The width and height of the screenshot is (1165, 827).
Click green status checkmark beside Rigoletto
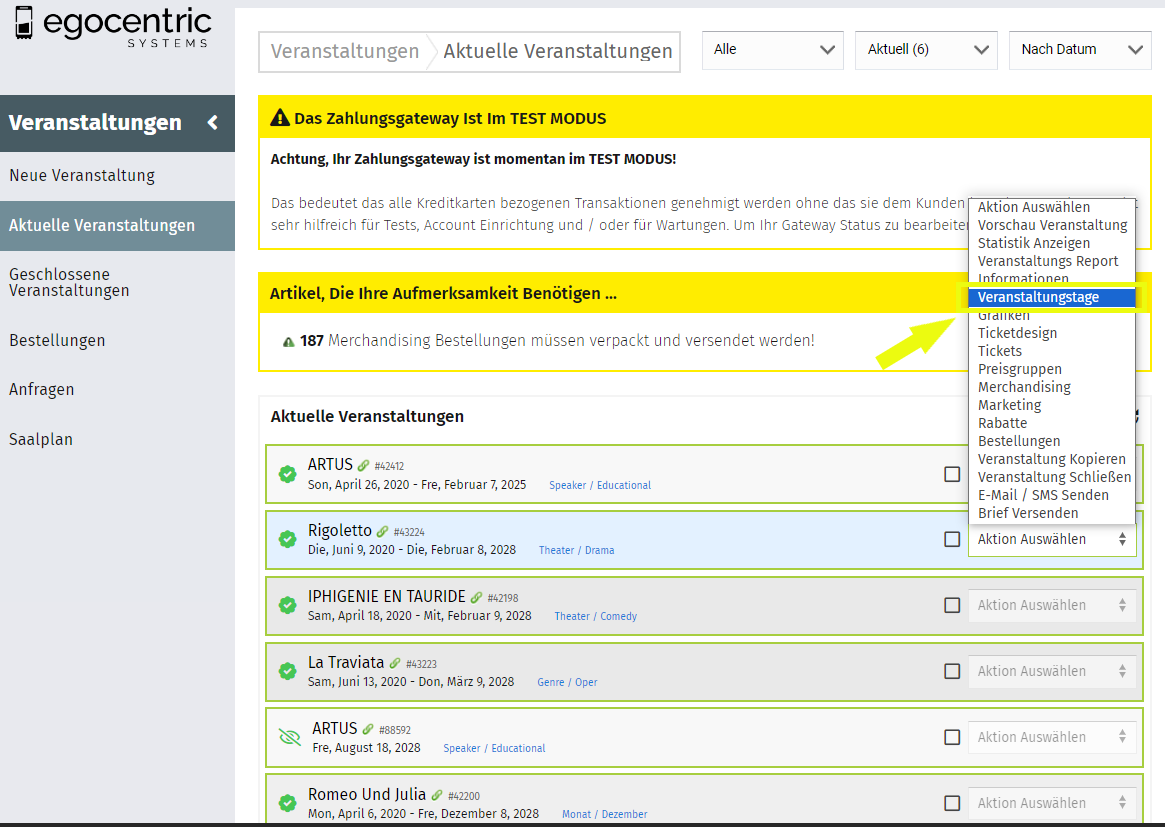(x=288, y=539)
